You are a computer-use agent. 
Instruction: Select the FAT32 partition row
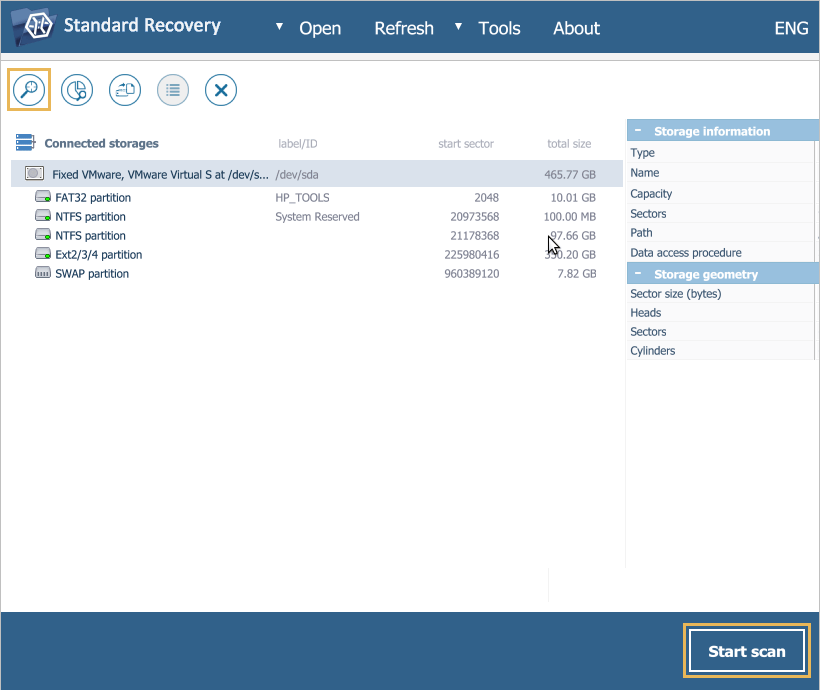[317, 197]
